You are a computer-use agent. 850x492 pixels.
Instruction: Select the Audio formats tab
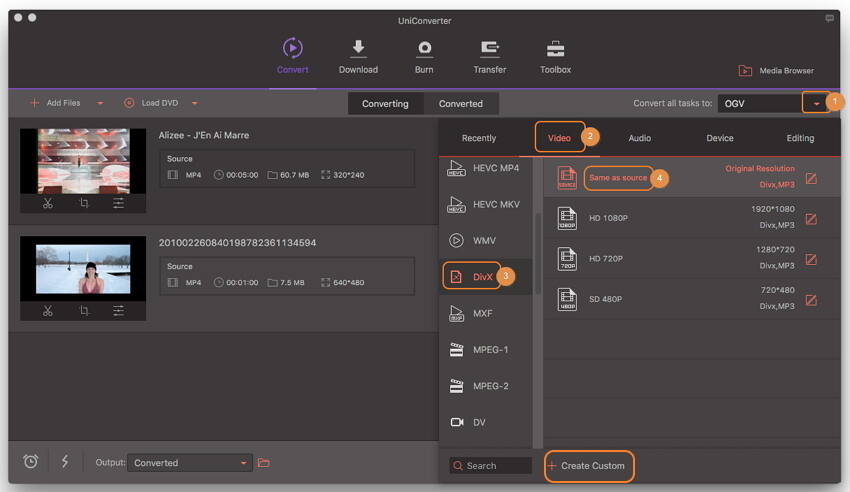click(640, 138)
